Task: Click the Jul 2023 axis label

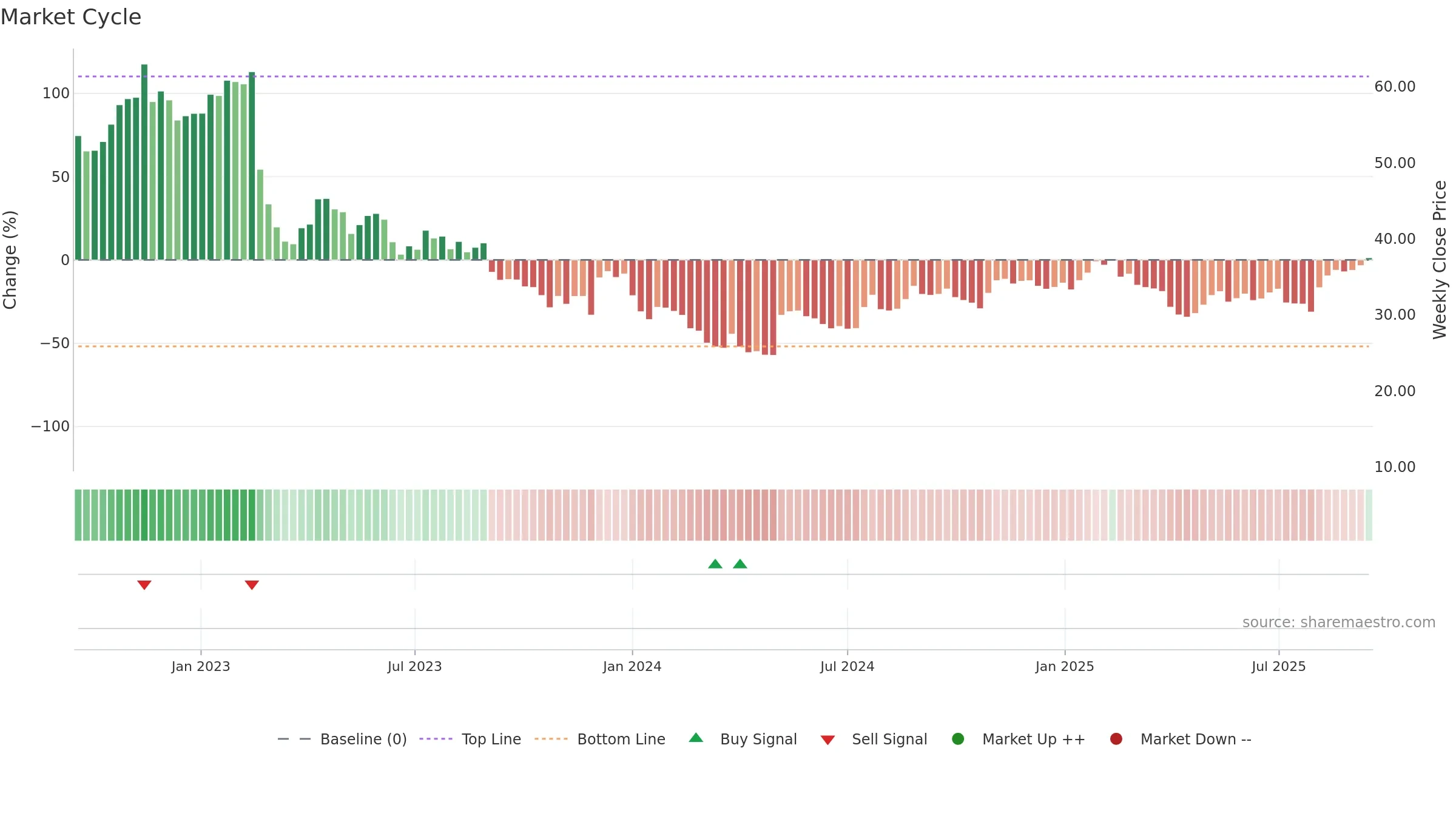Action: [x=415, y=666]
